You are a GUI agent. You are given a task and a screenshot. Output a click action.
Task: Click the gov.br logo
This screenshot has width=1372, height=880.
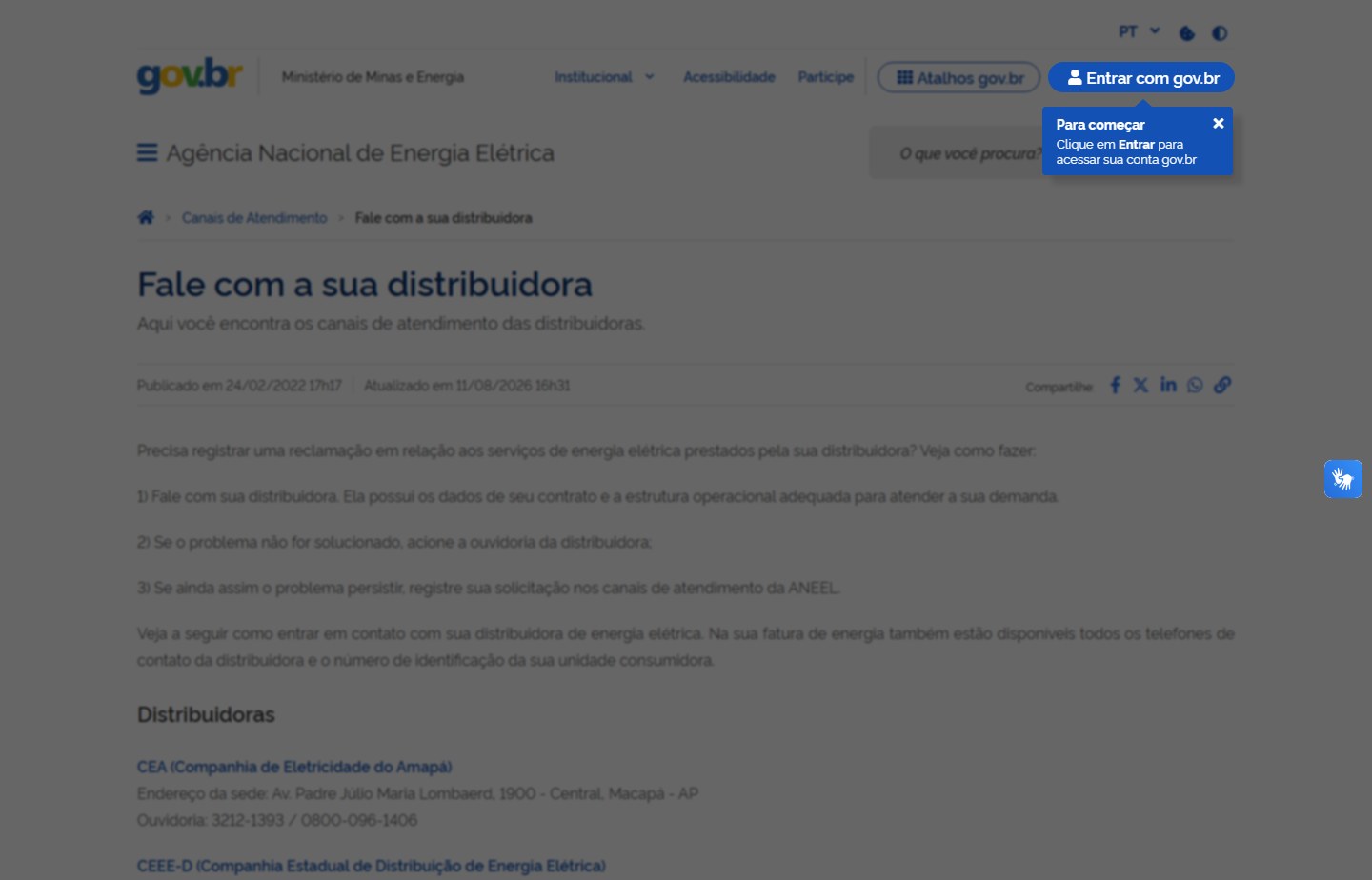(190, 76)
